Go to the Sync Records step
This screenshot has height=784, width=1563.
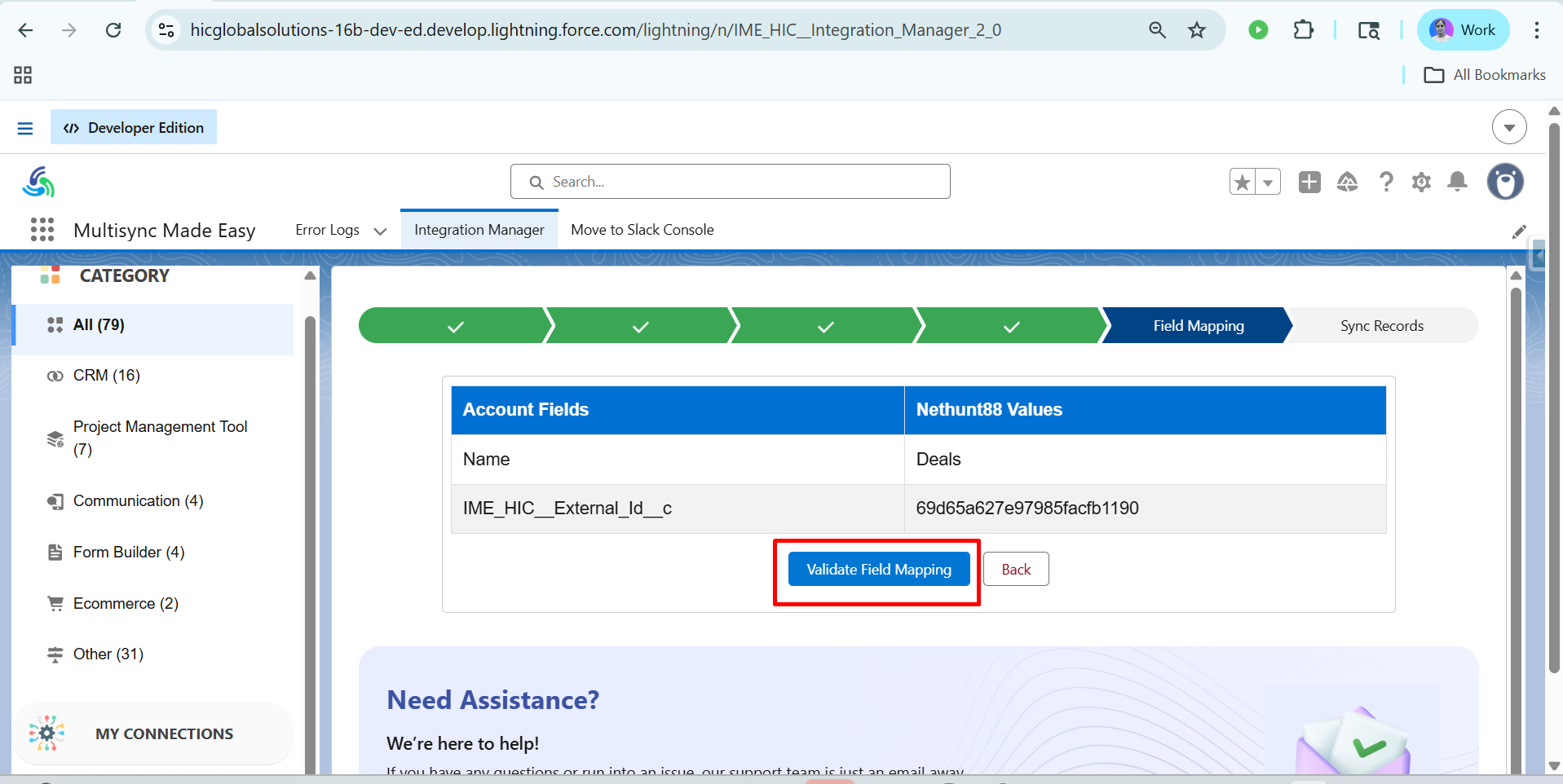point(1381,326)
